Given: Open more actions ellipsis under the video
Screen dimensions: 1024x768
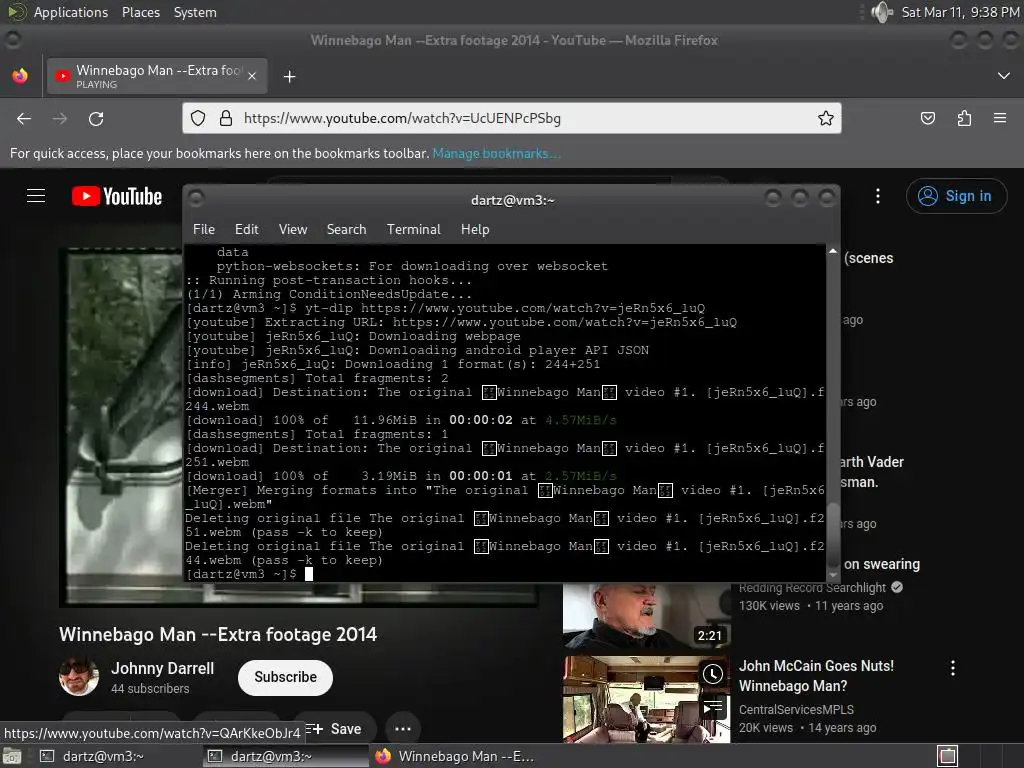Looking at the screenshot, I should tap(403, 729).
